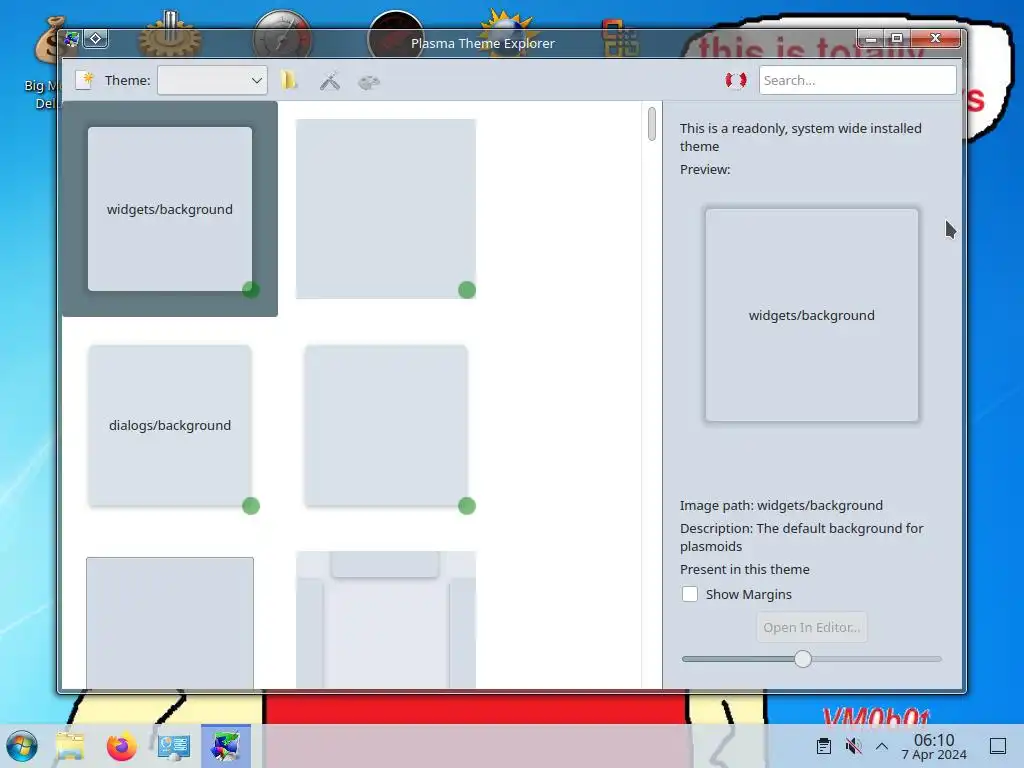Select the panel-shaped tile in third row

pos(385,619)
